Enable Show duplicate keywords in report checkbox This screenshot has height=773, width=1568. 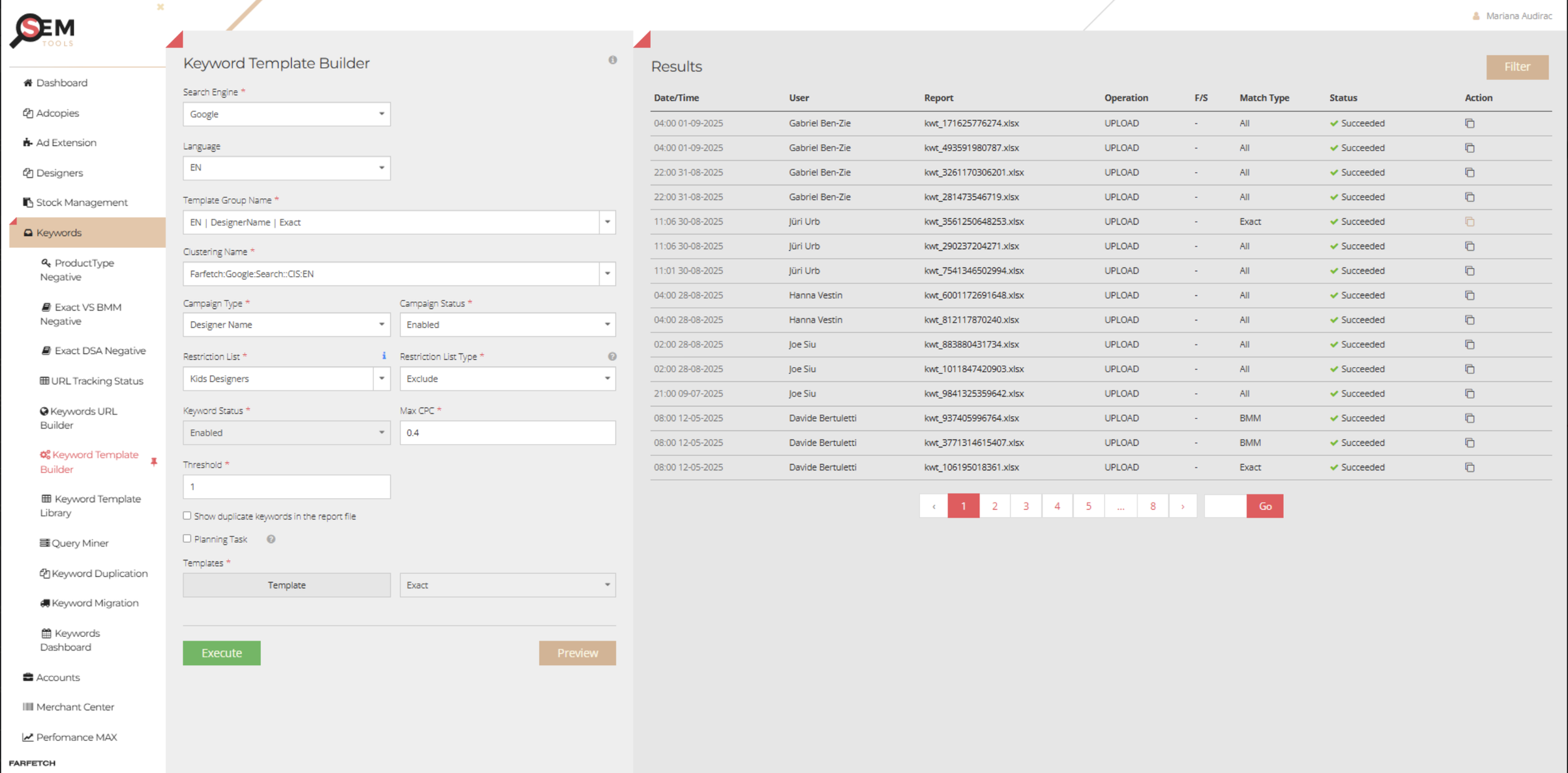click(187, 516)
